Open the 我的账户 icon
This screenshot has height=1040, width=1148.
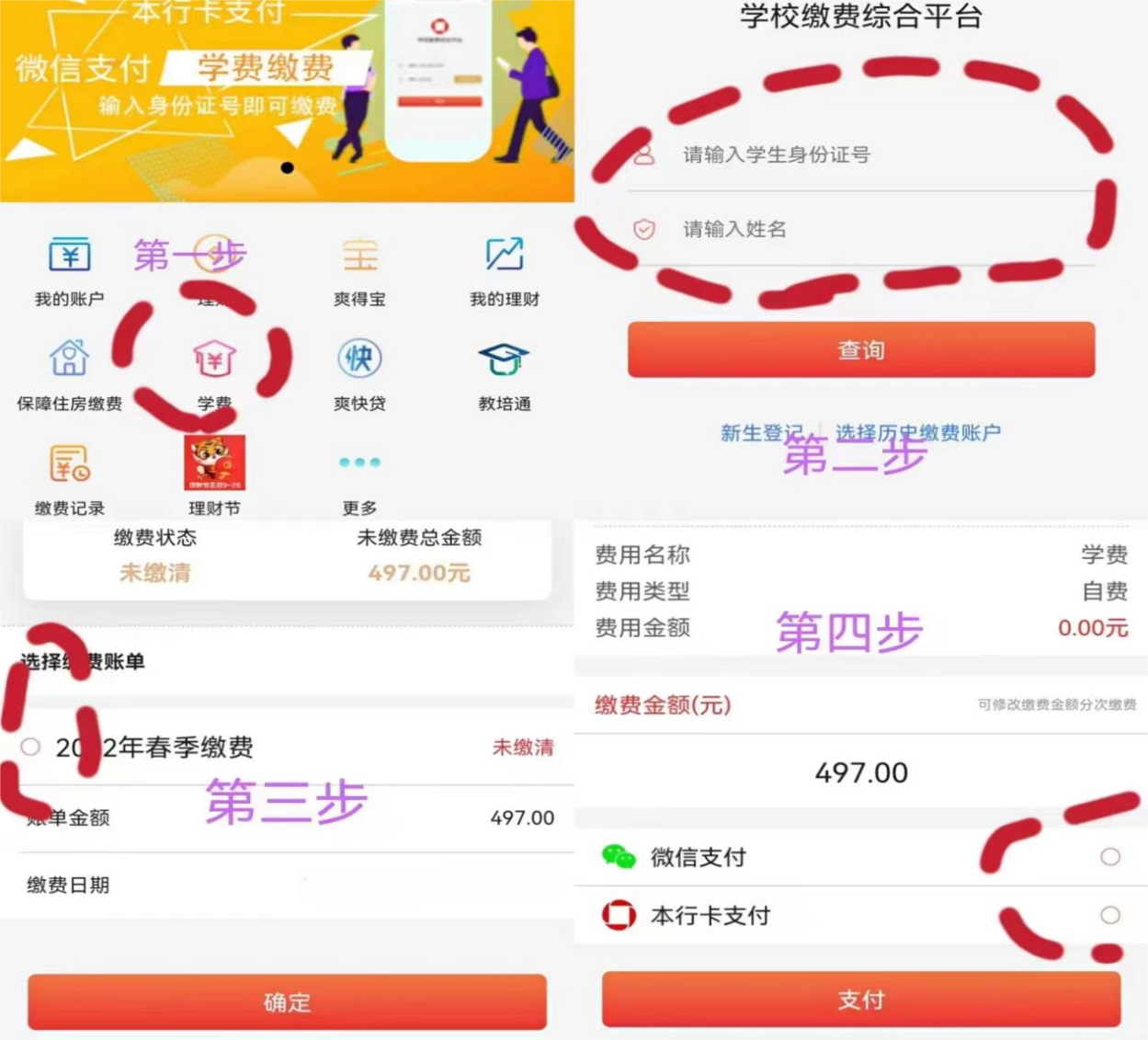pos(70,255)
